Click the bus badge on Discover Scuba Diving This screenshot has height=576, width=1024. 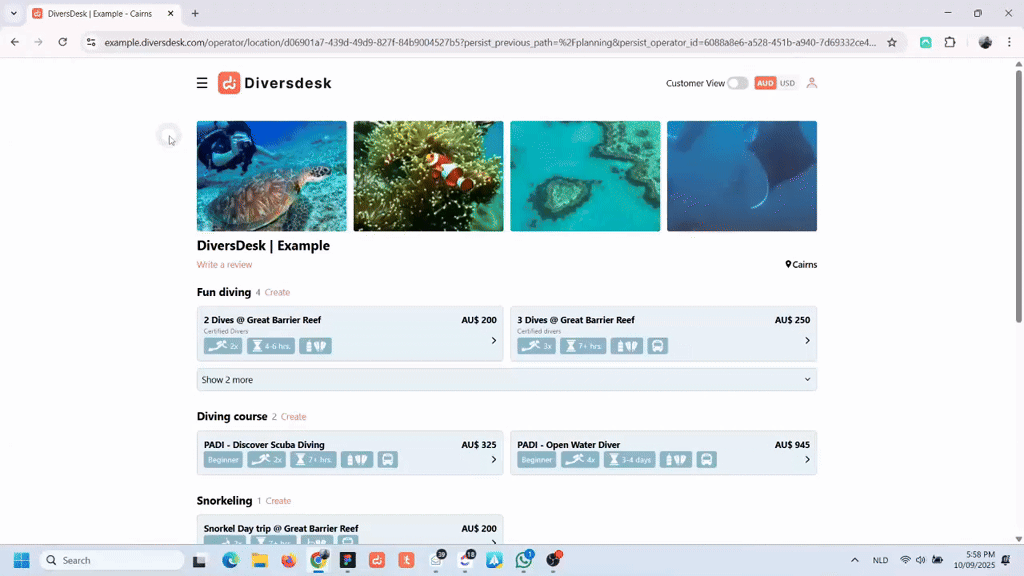(x=387, y=460)
